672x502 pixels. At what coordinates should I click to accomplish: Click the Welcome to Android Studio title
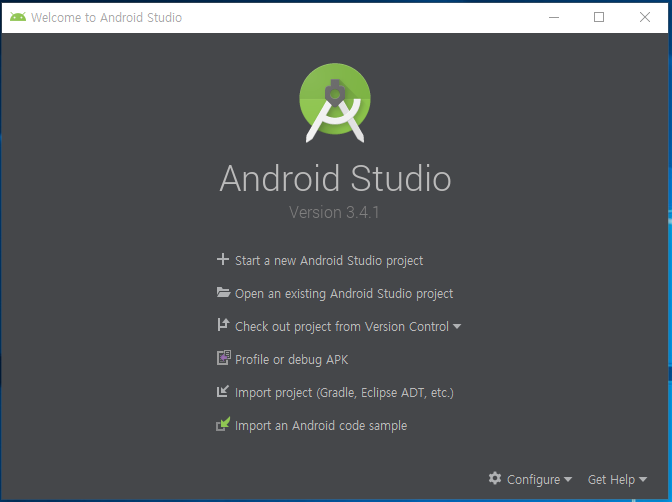tap(106, 18)
